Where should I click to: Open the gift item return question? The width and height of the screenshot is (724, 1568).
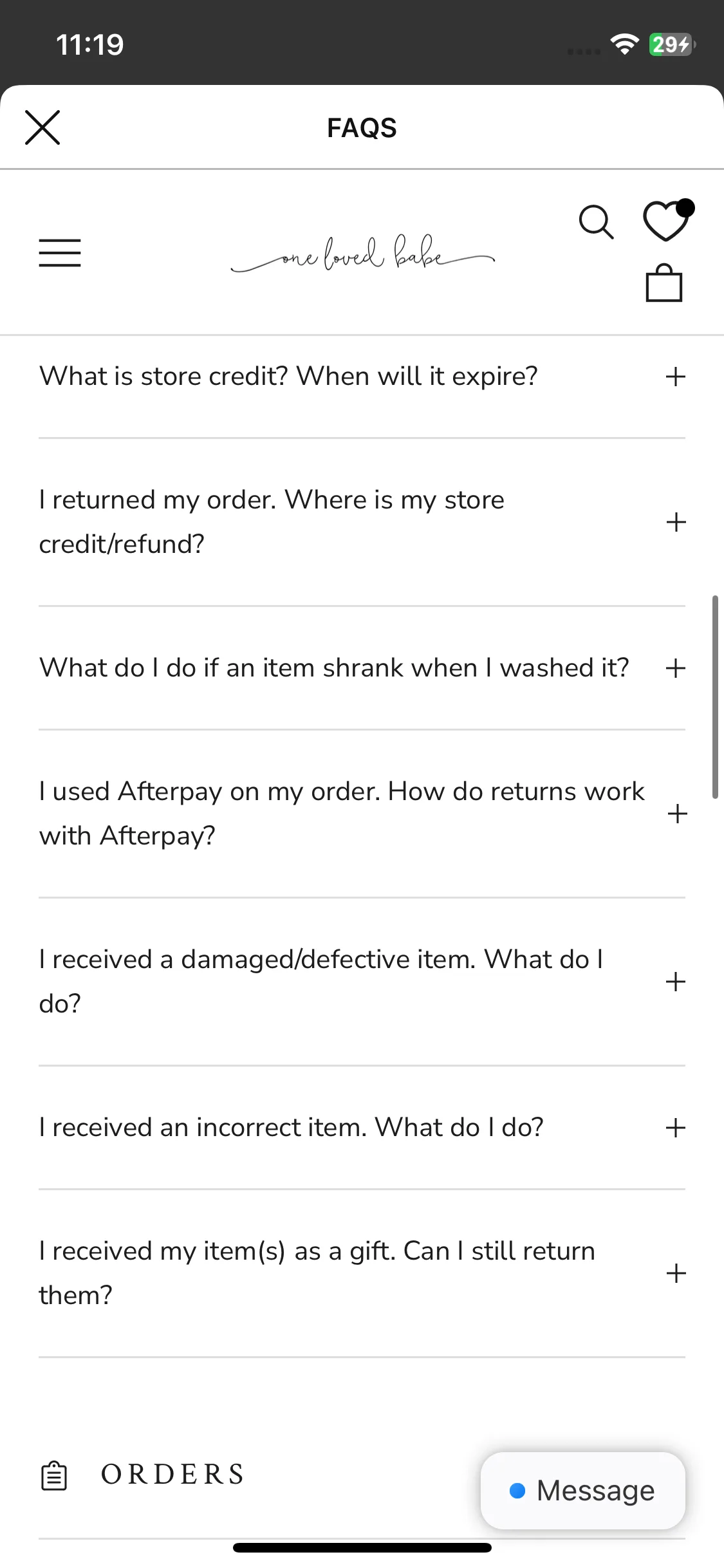point(362,1273)
